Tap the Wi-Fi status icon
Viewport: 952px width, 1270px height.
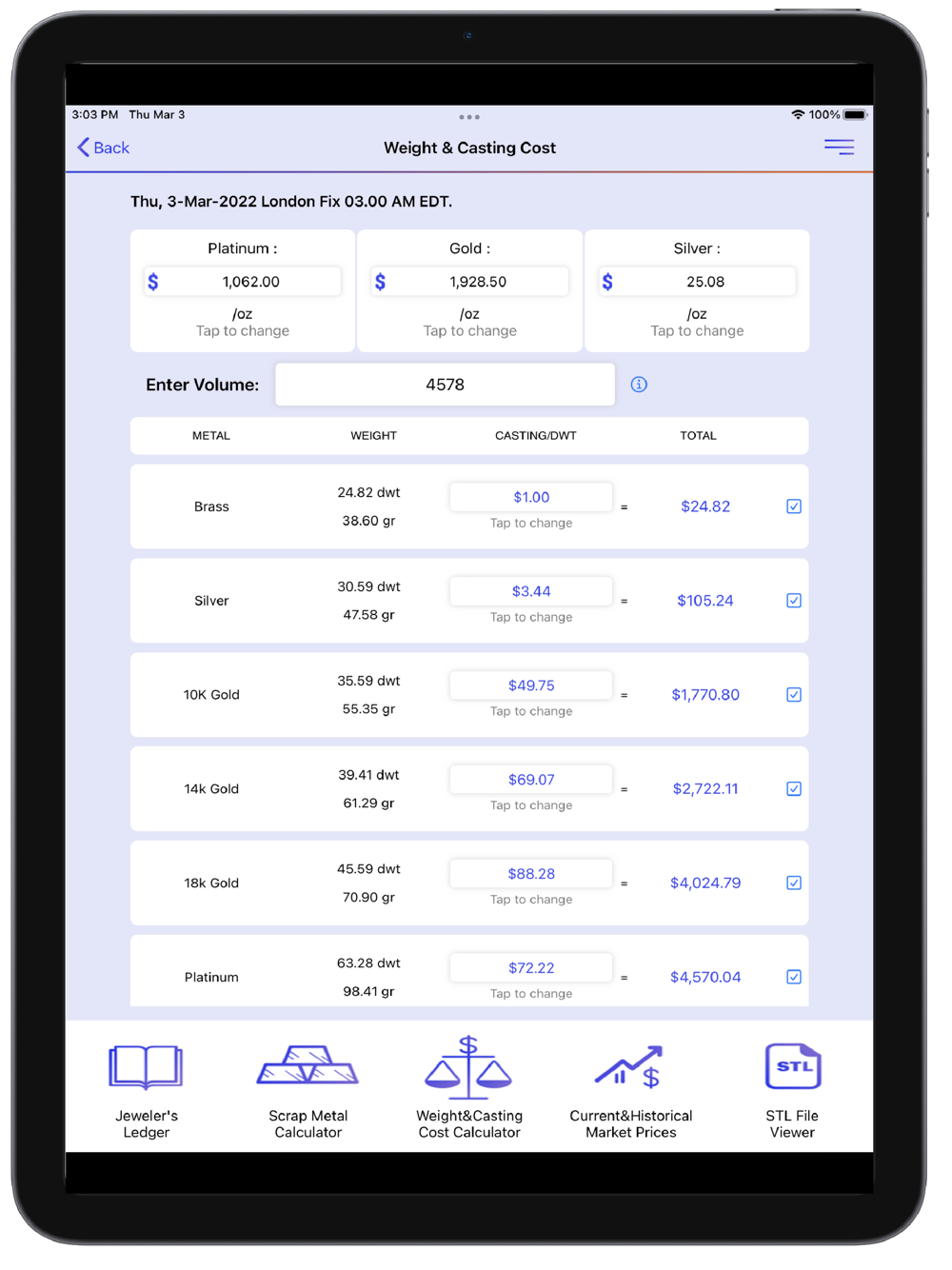tap(798, 114)
